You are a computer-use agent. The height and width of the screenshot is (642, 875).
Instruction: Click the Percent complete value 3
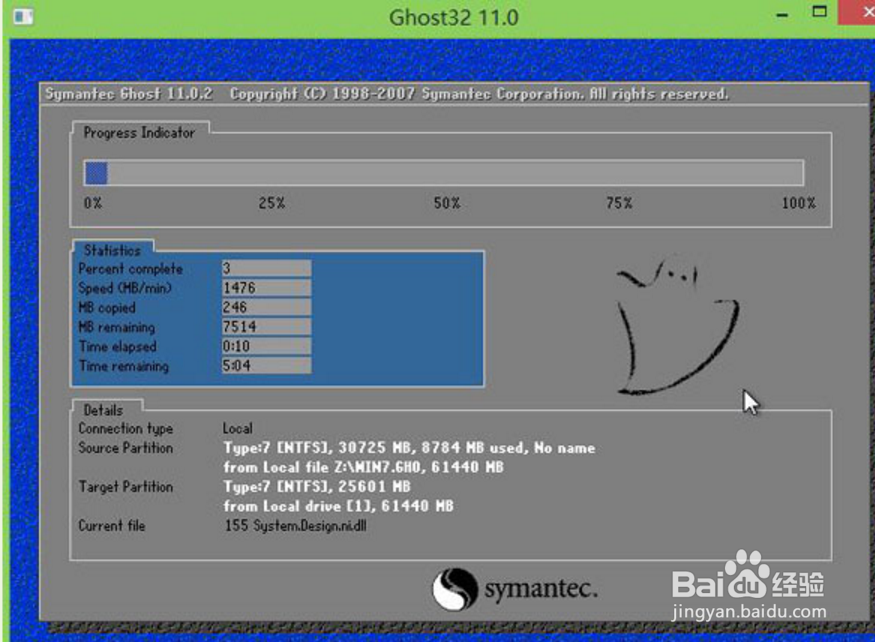point(266,269)
